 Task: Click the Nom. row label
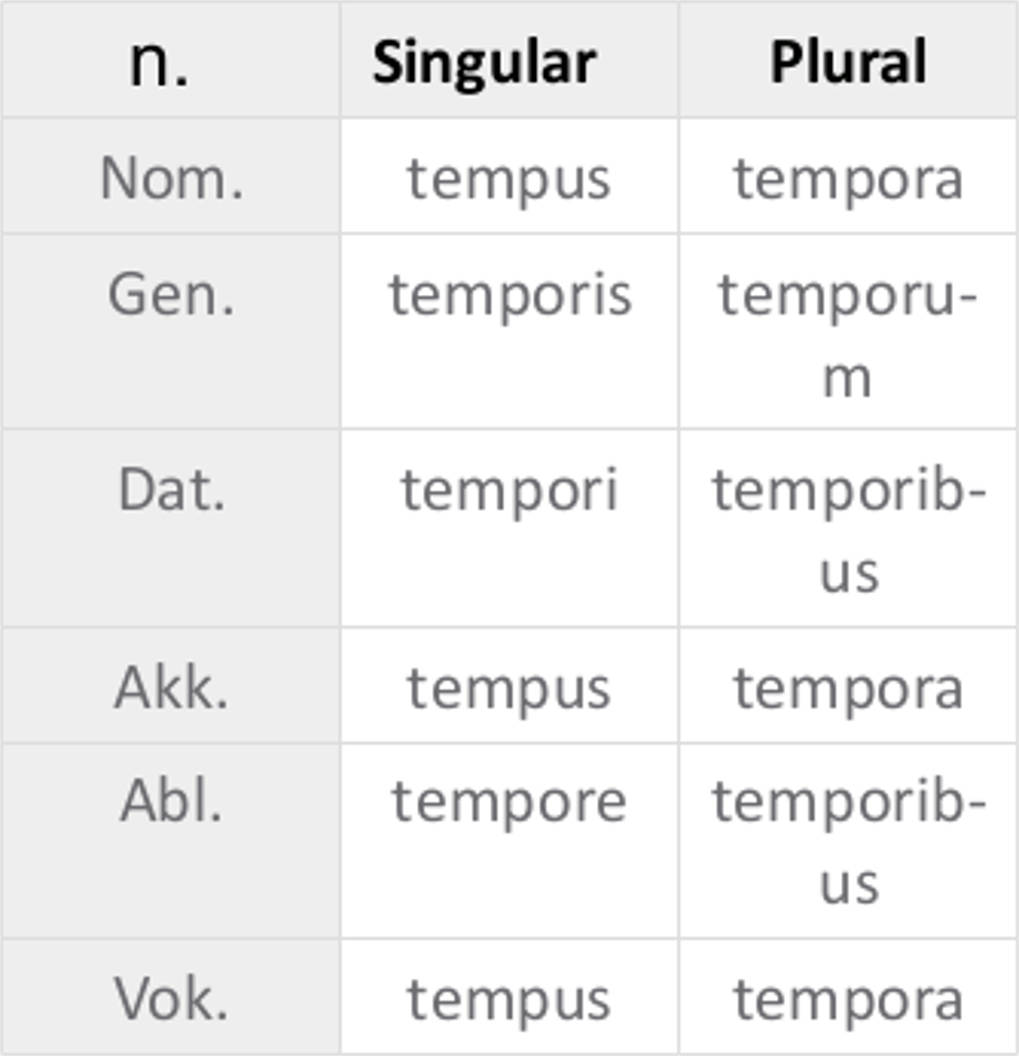pos(171,178)
